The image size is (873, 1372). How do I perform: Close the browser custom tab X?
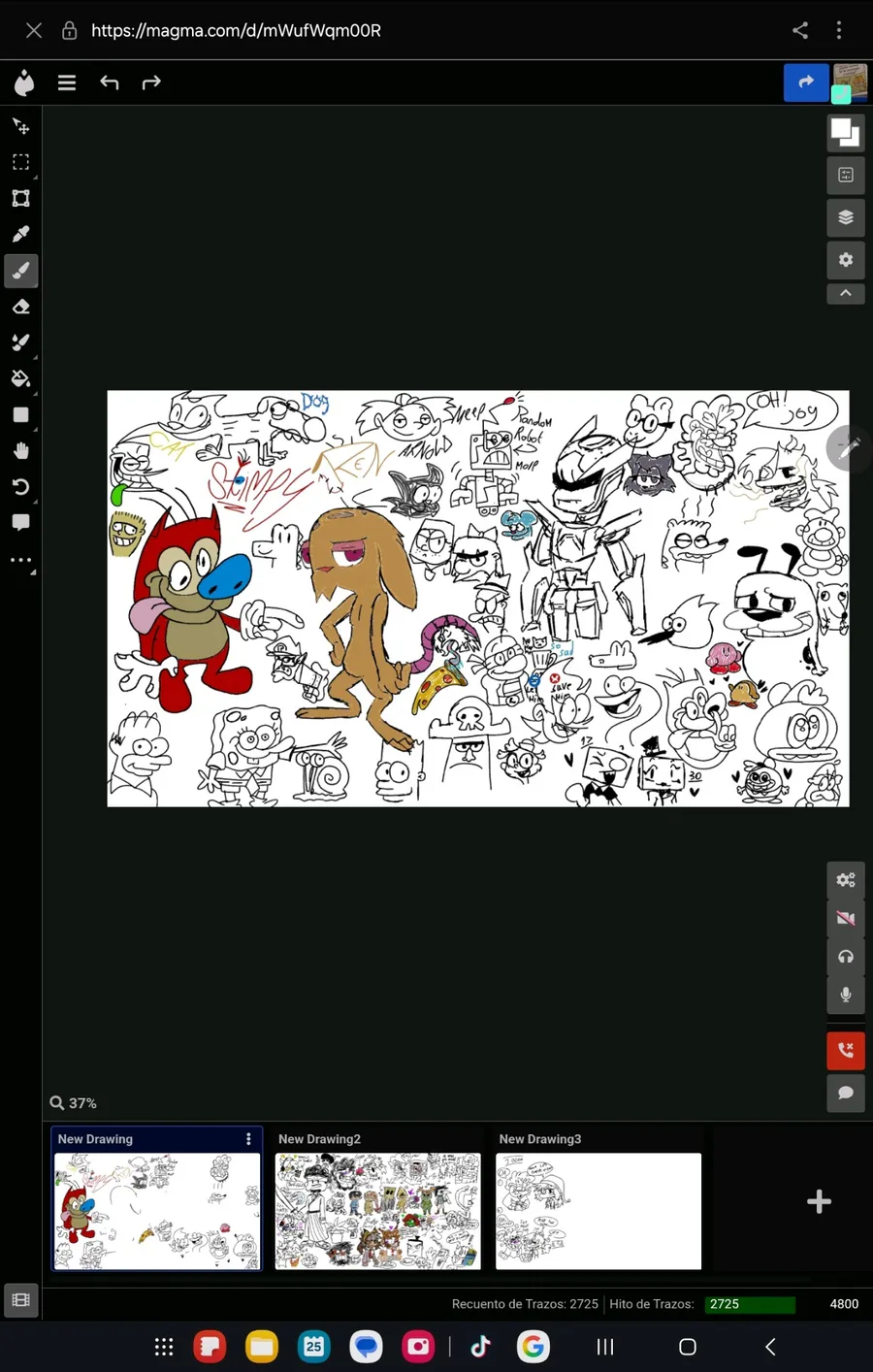[x=34, y=30]
